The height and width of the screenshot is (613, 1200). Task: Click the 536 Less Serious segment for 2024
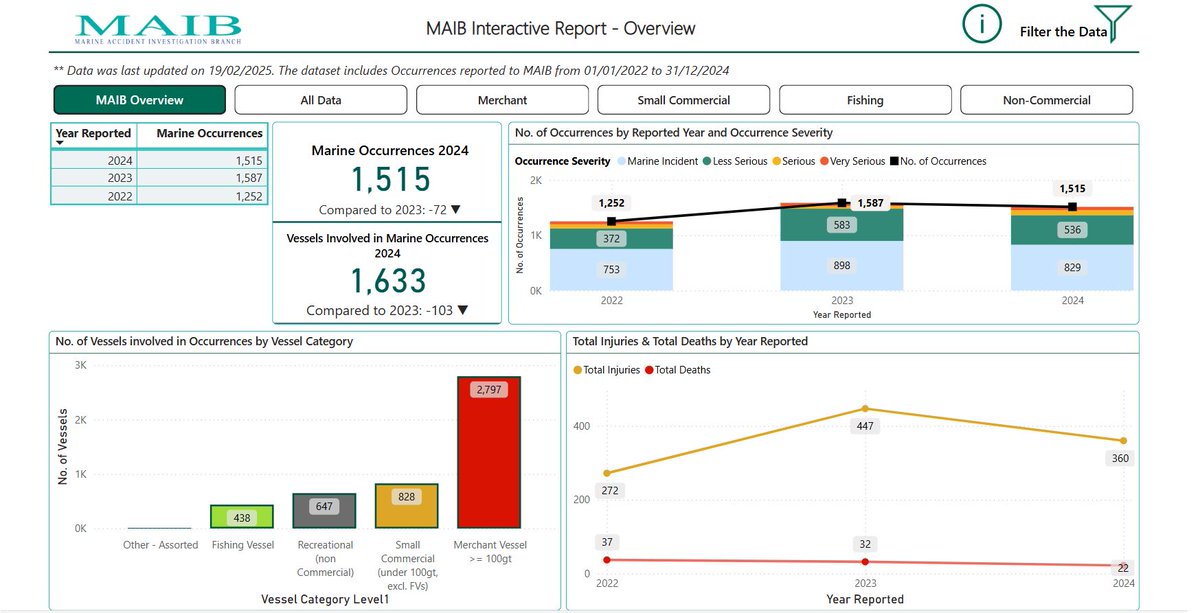tap(1072, 230)
